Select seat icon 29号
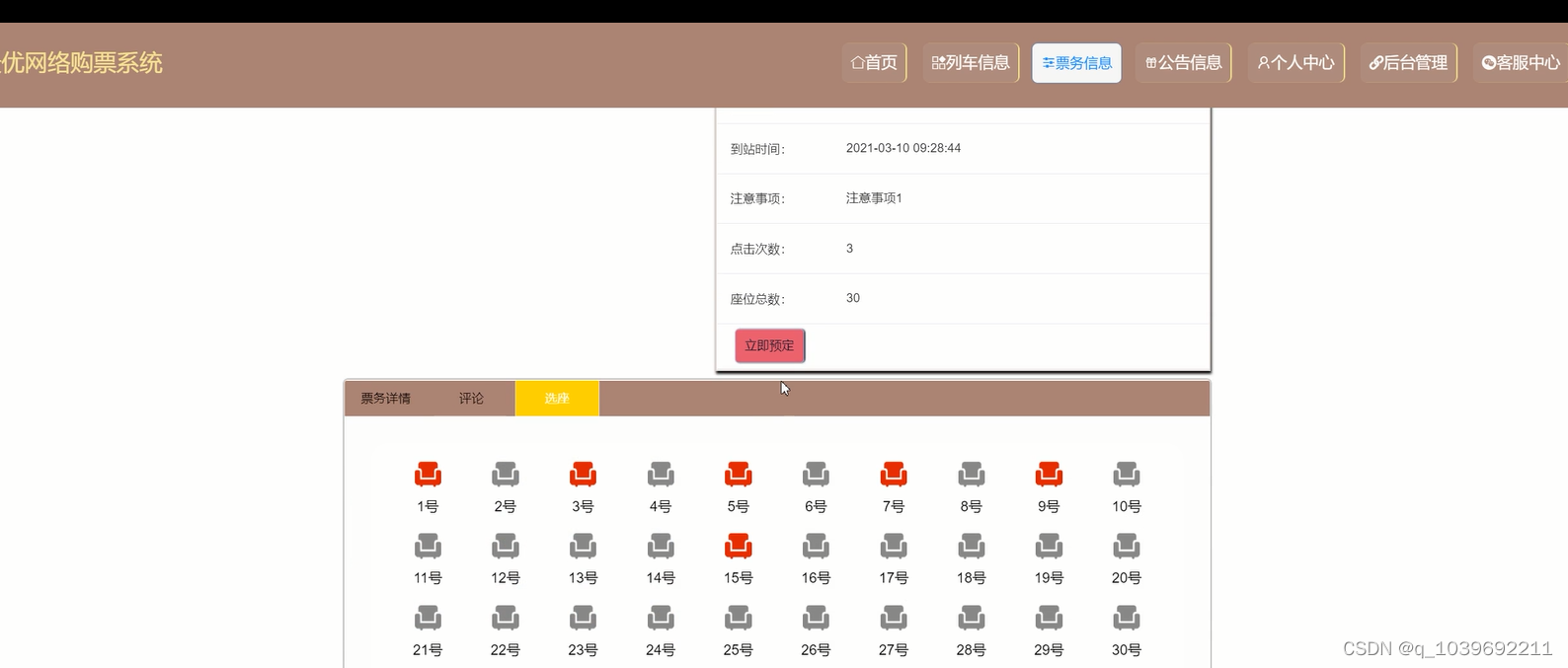Screen dimensions: 1568x668 tap(1049, 618)
